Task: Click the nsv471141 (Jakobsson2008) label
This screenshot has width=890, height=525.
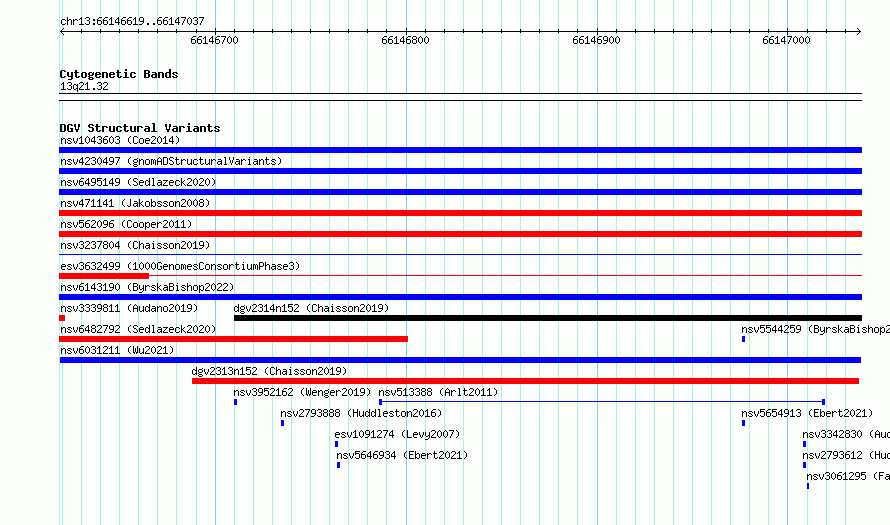Action: coord(135,203)
